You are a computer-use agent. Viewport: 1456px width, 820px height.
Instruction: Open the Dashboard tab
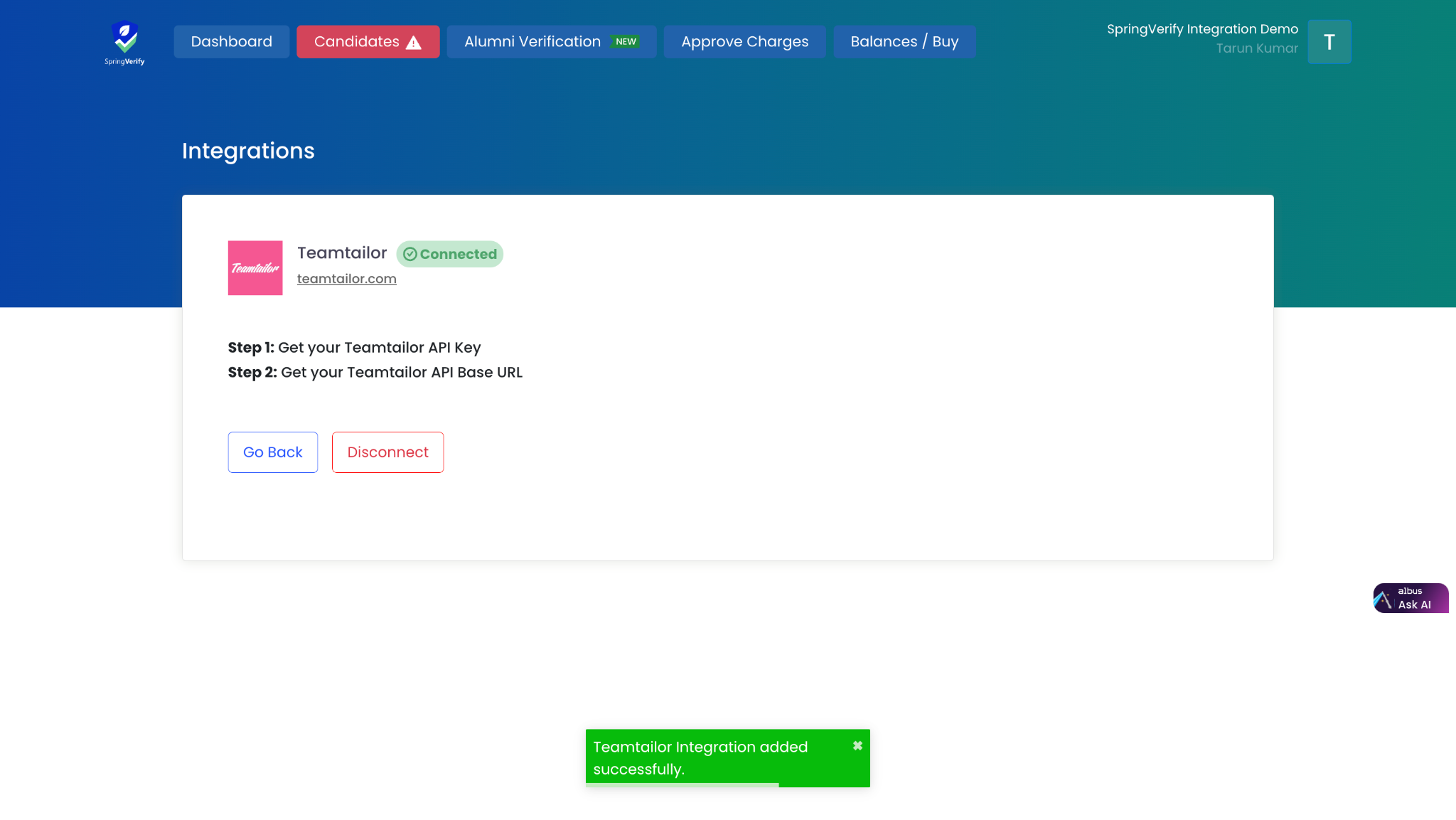231,41
